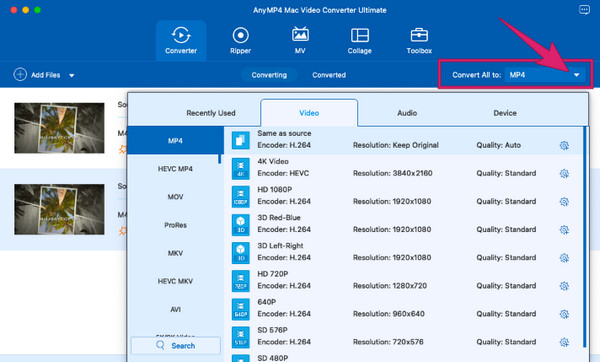Open the feedback chat icon

[x=584, y=10]
